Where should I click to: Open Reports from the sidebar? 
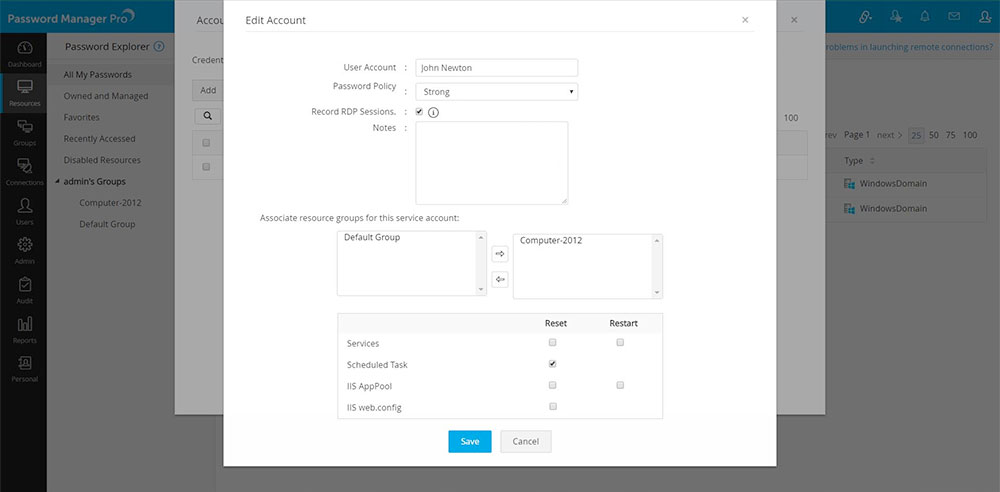point(23,329)
